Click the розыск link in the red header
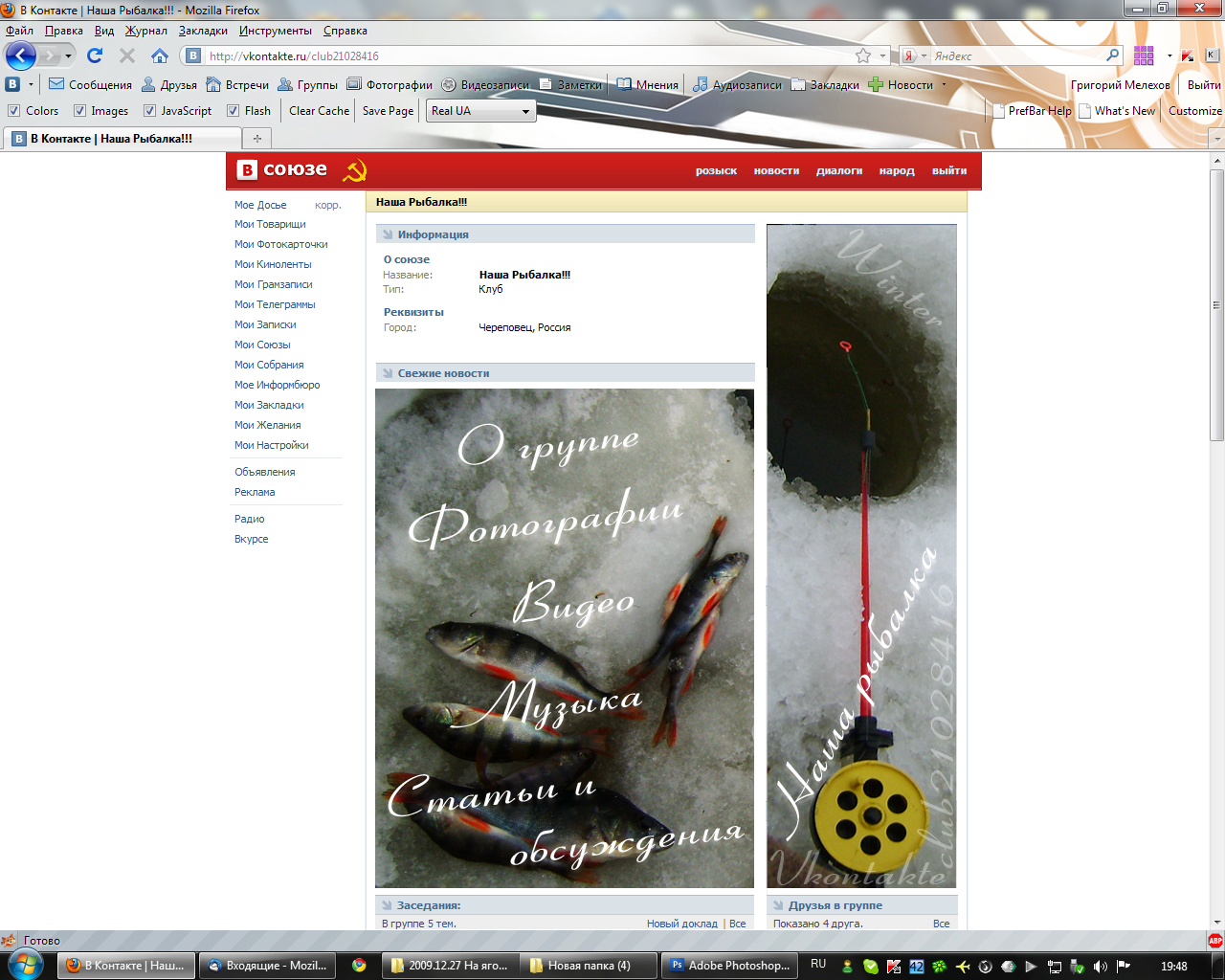Image resolution: width=1225 pixels, height=980 pixels. 716,170
